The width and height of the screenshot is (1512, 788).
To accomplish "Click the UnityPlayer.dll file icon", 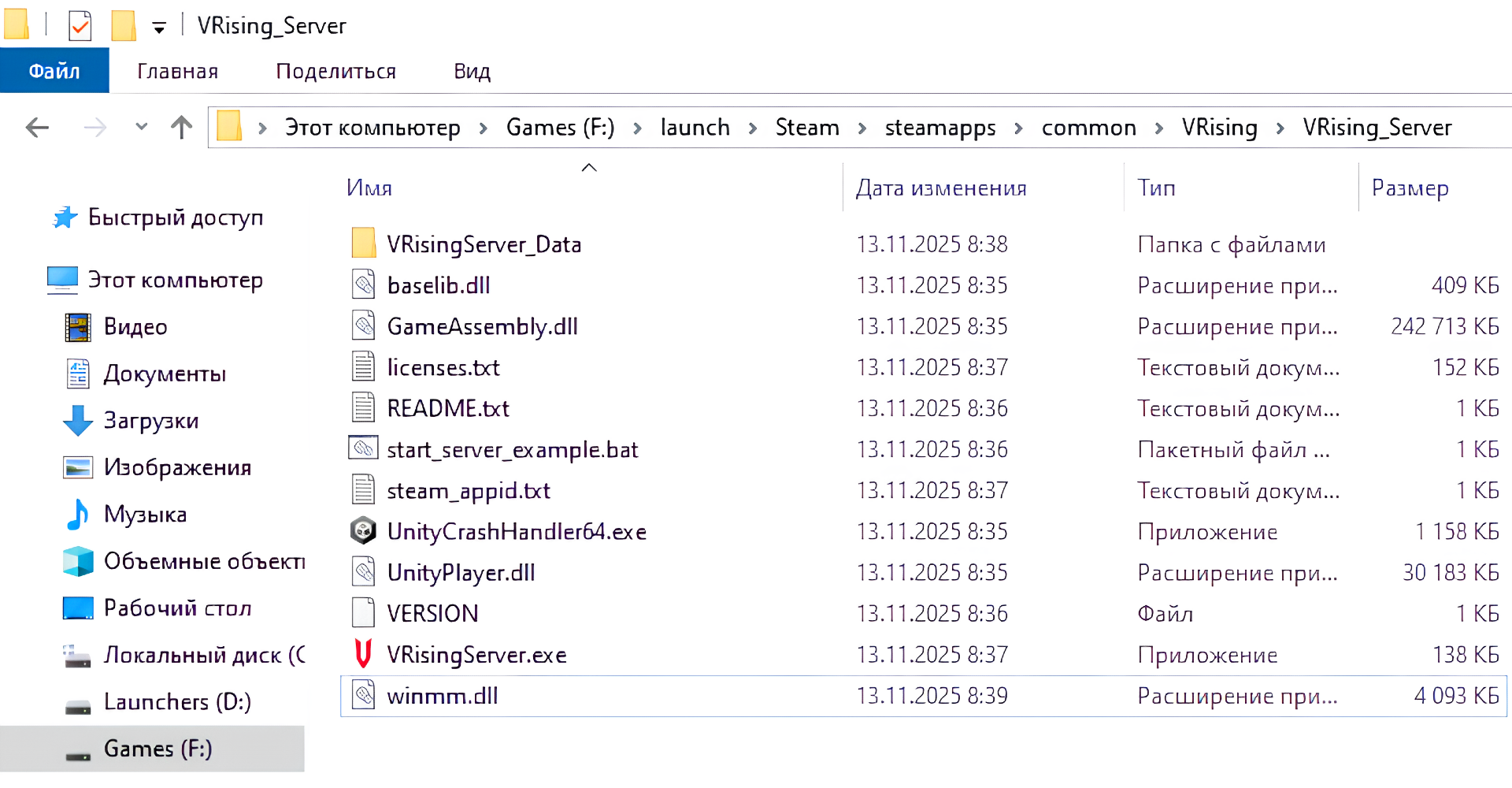I will click(x=363, y=571).
